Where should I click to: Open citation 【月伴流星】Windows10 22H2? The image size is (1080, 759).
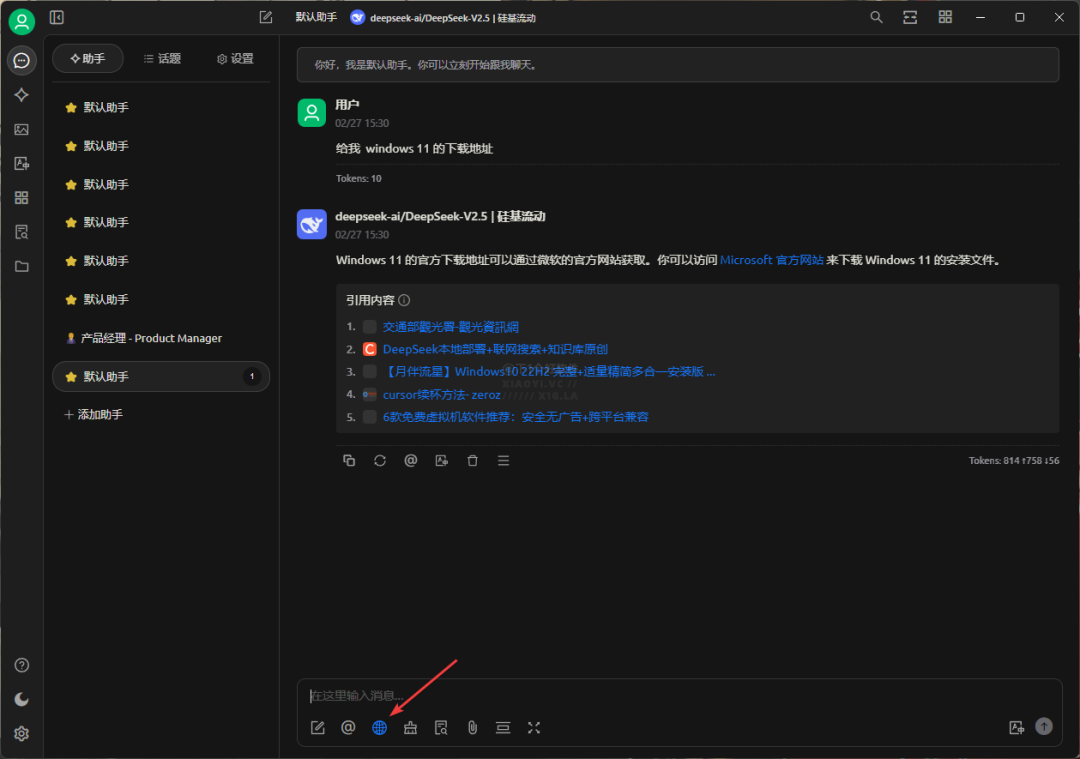coord(549,372)
